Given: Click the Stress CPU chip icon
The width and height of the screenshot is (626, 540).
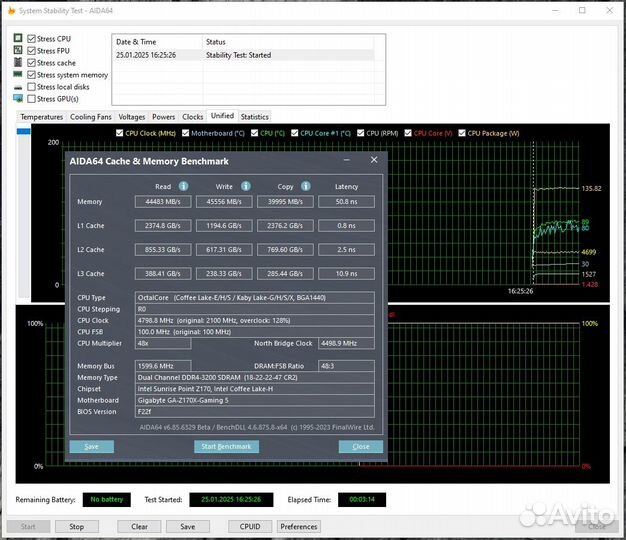Looking at the screenshot, I should [x=18, y=38].
